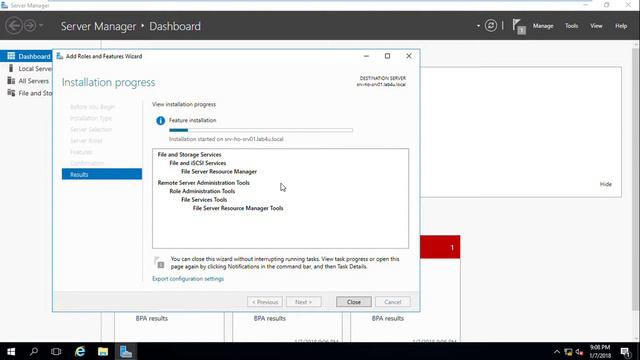Click 'File Server Resource Manager' in the list
640x360 pixels.
tap(219, 171)
